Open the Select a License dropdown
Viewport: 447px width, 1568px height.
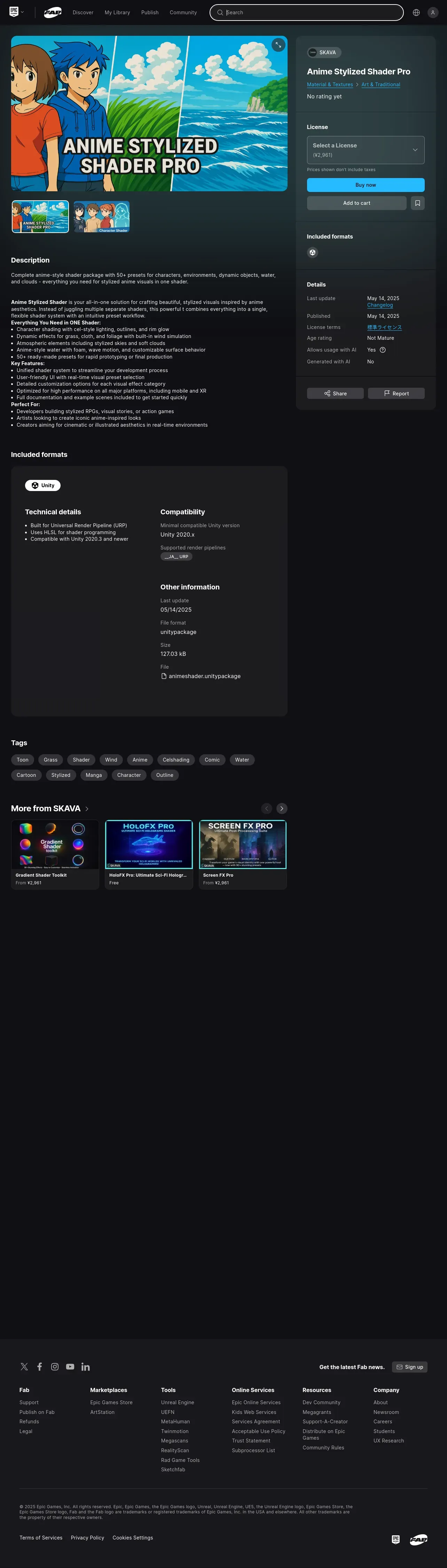tap(366, 150)
